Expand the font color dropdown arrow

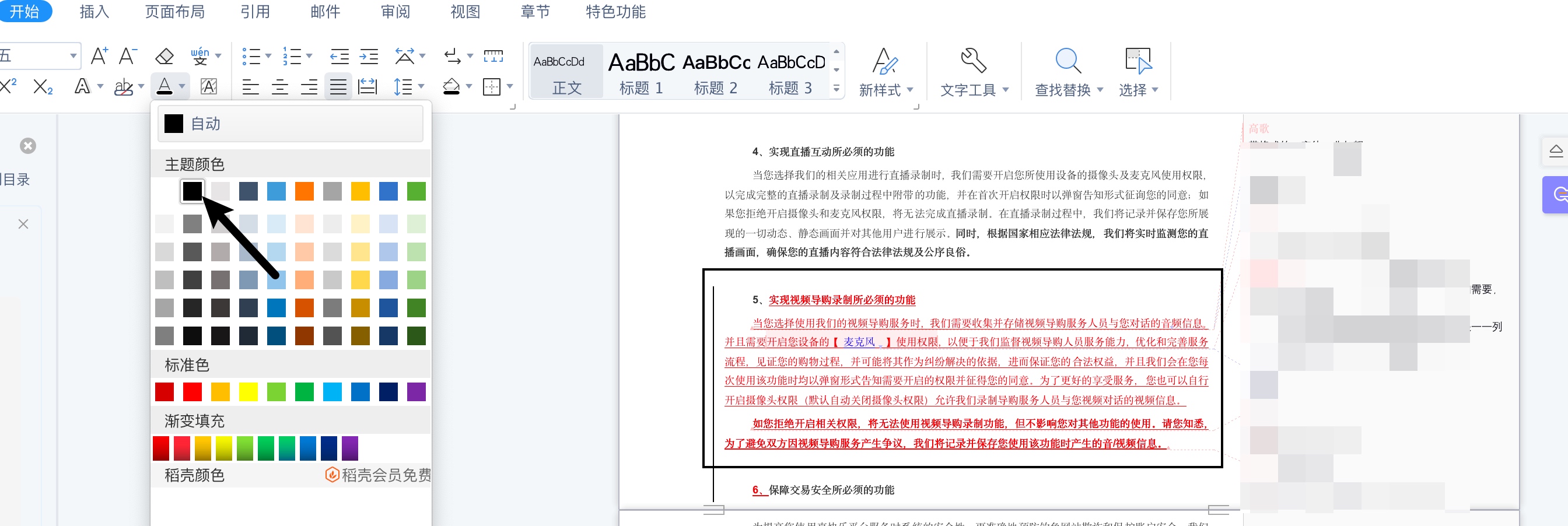(x=181, y=86)
